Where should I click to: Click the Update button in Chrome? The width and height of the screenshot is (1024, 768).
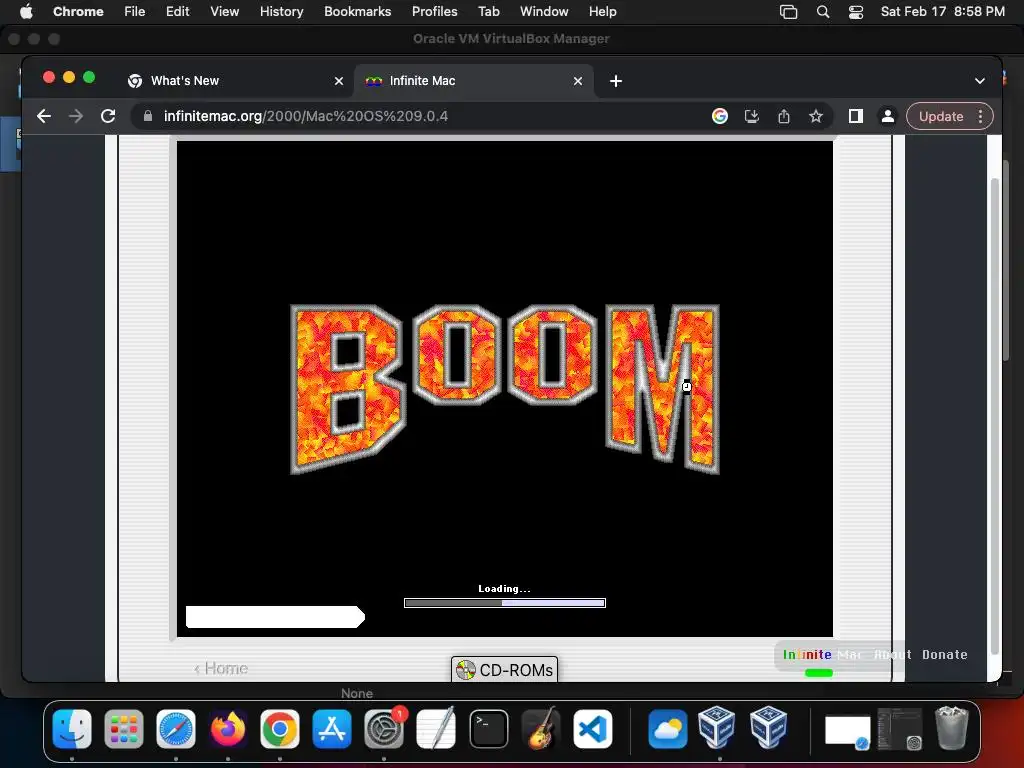point(941,116)
